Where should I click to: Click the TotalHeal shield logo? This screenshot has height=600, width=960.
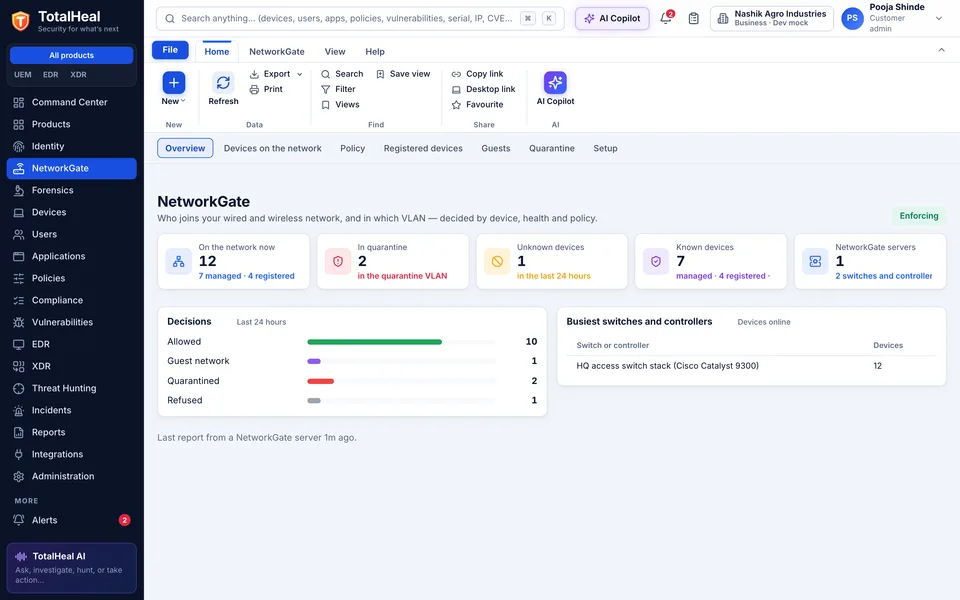pyautogui.click(x=21, y=21)
